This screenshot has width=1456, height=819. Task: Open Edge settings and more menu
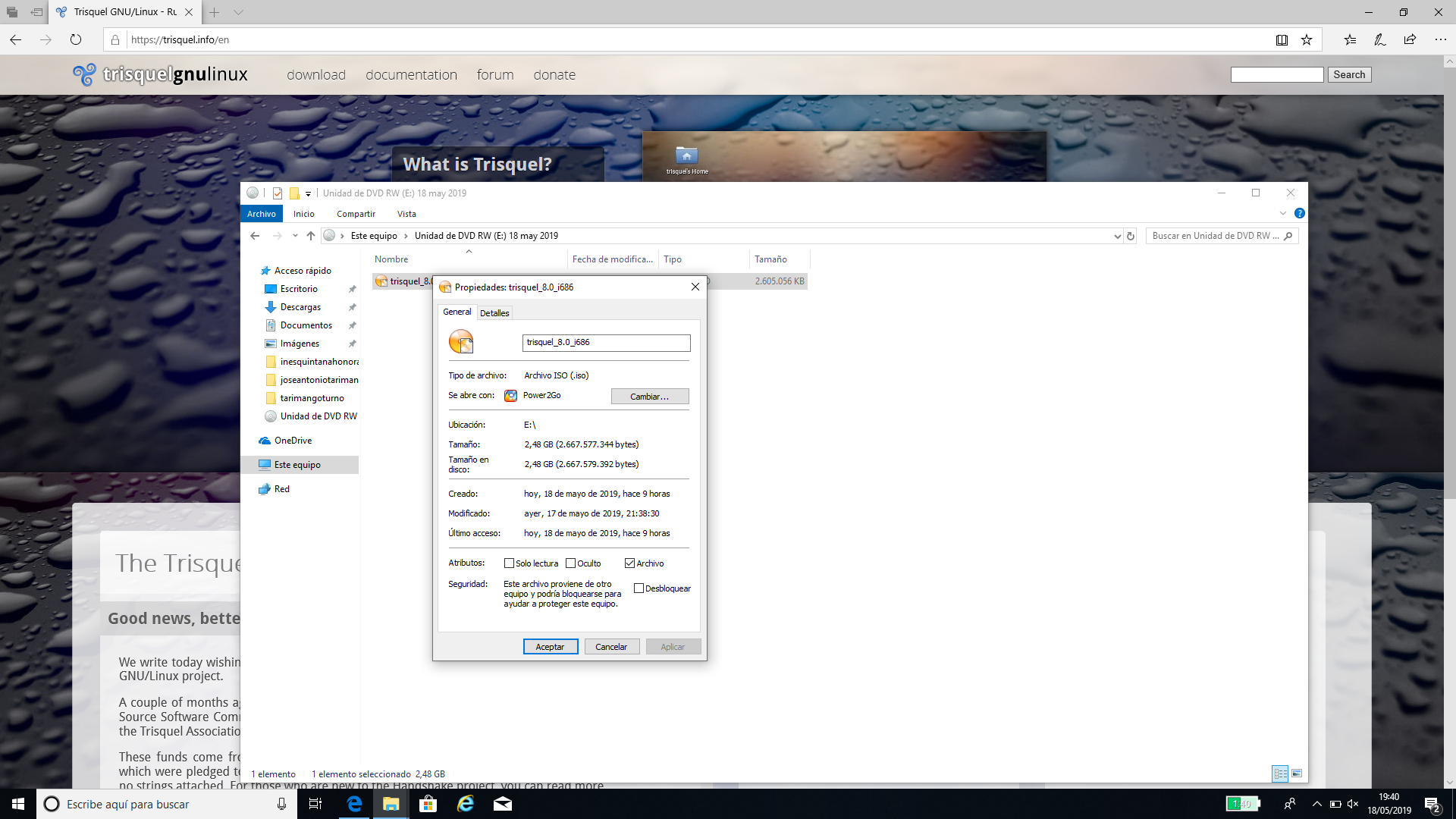coord(1440,39)
